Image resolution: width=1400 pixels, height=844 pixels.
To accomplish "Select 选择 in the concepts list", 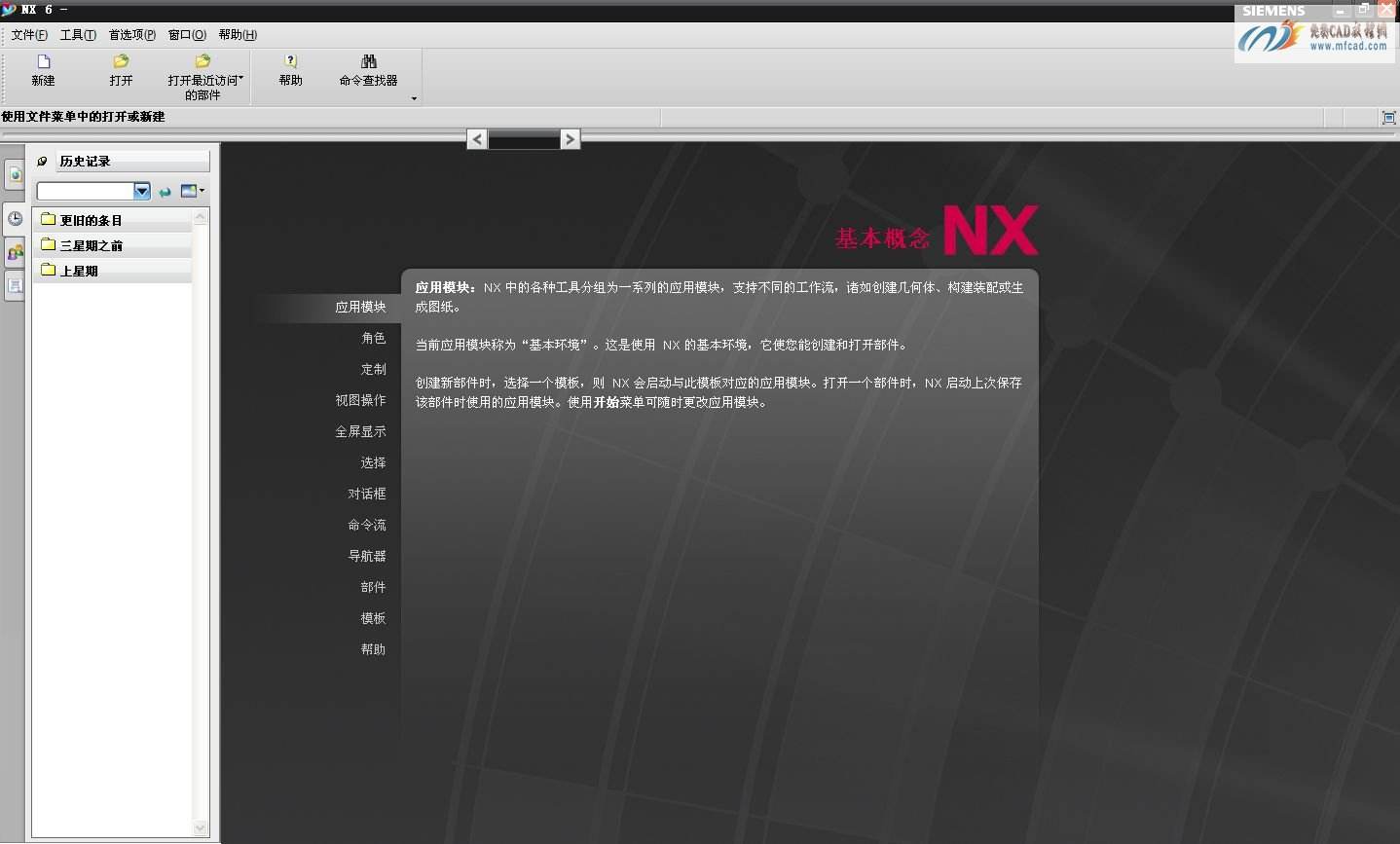I will pos(373,462).
